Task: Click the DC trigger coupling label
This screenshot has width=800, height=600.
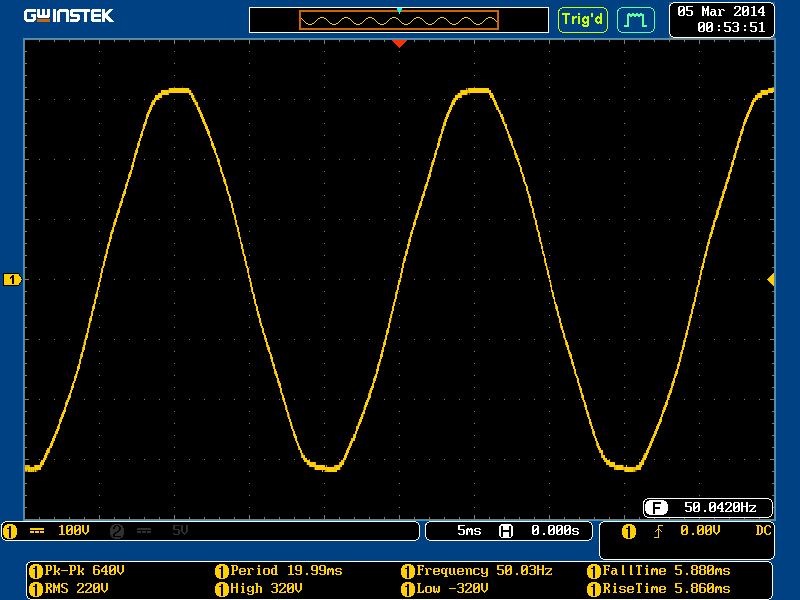Action: pos(763,530)
